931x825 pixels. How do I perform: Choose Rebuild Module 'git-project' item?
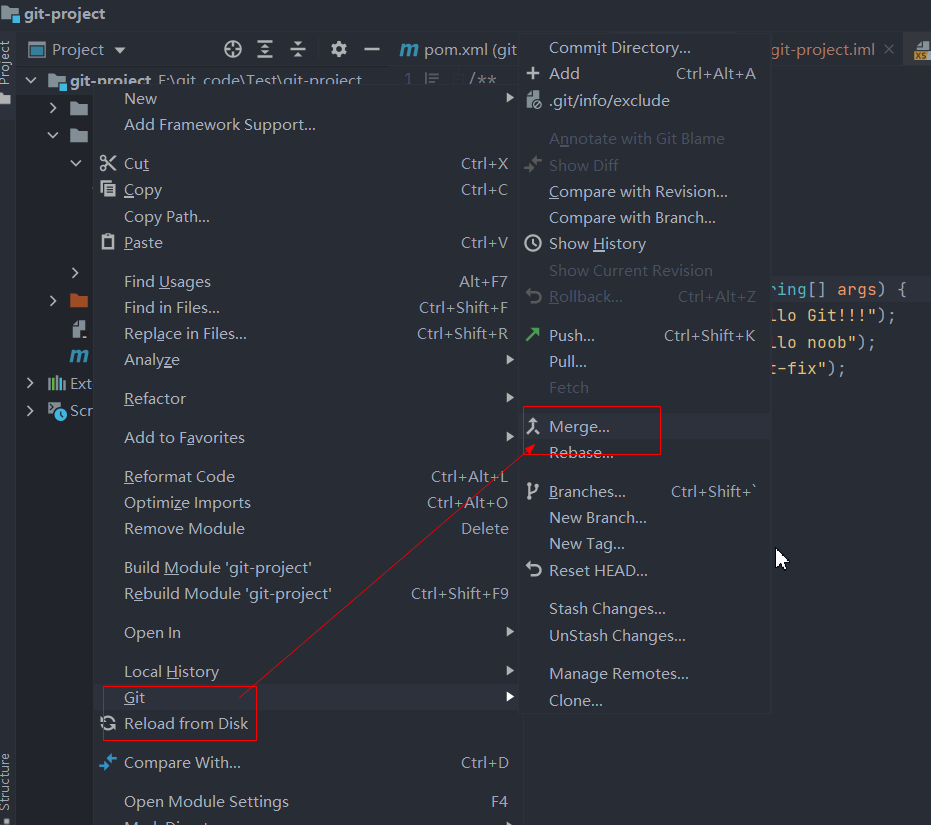[x=307, y=593]
